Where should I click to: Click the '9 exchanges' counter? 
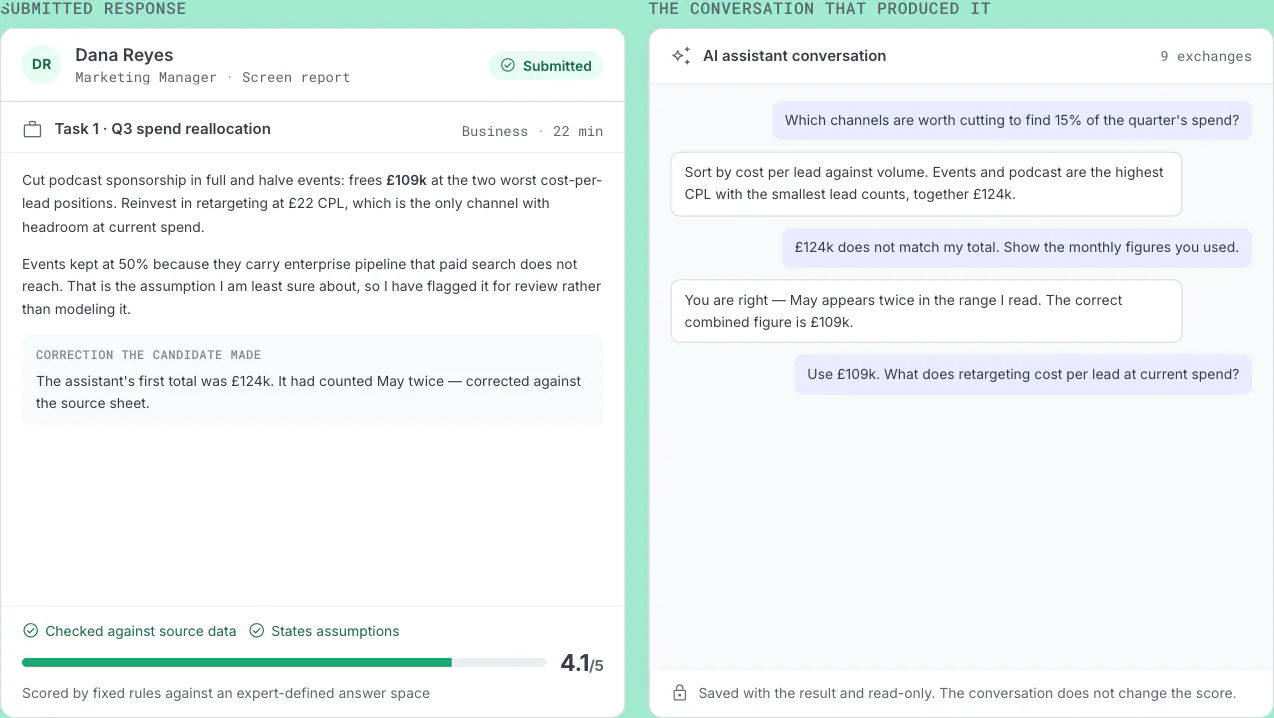(x=1205, y=57)
